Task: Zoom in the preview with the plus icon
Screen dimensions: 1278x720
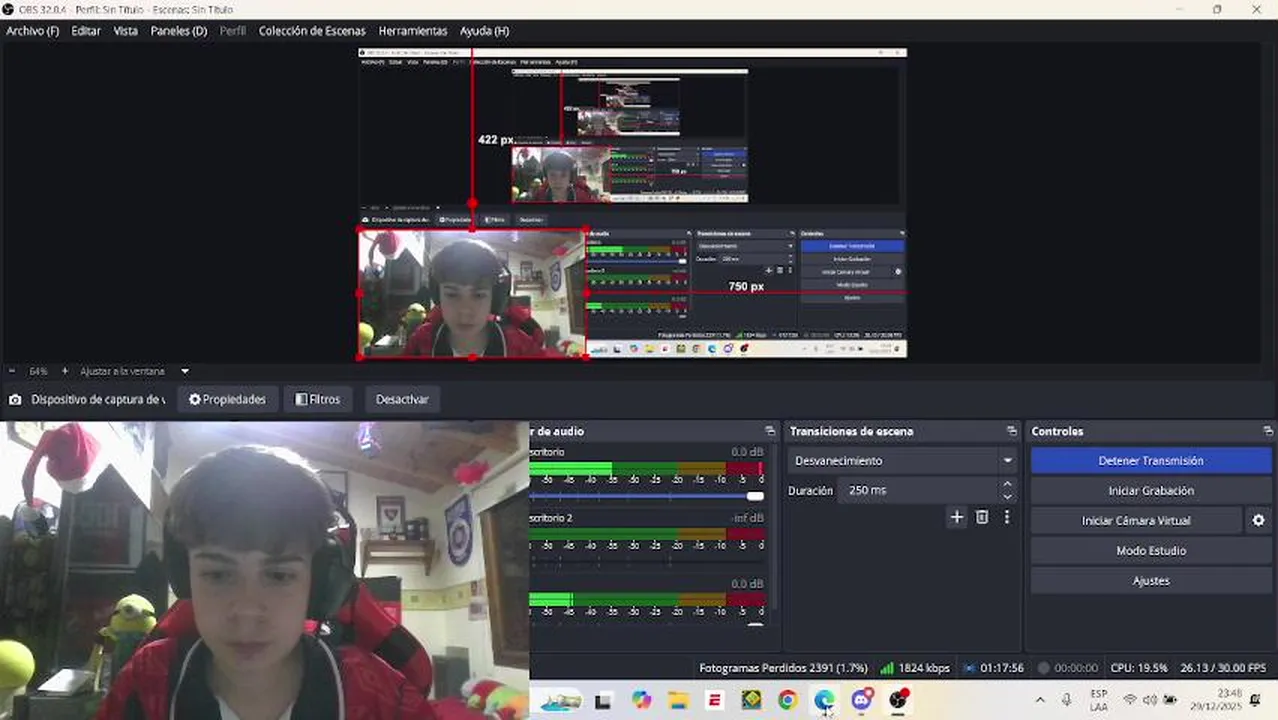Action: tap(65, 371)
